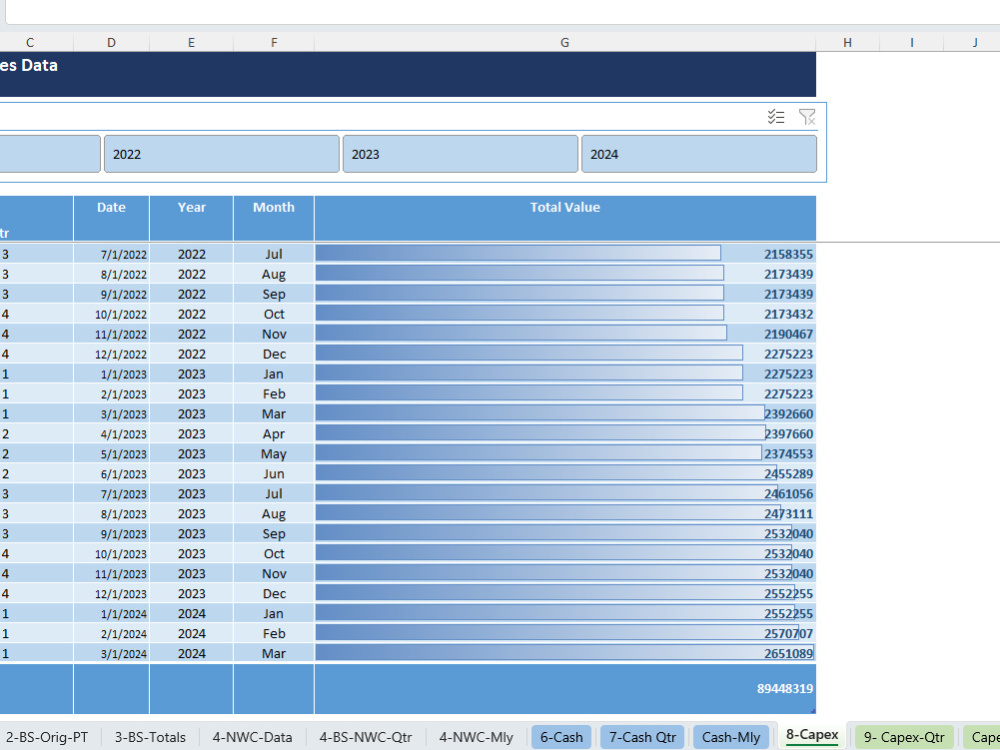Viewport: 1000px width, 750px height.
Task: Toggle the 2022 slicer button
Action: pos(221,153)
